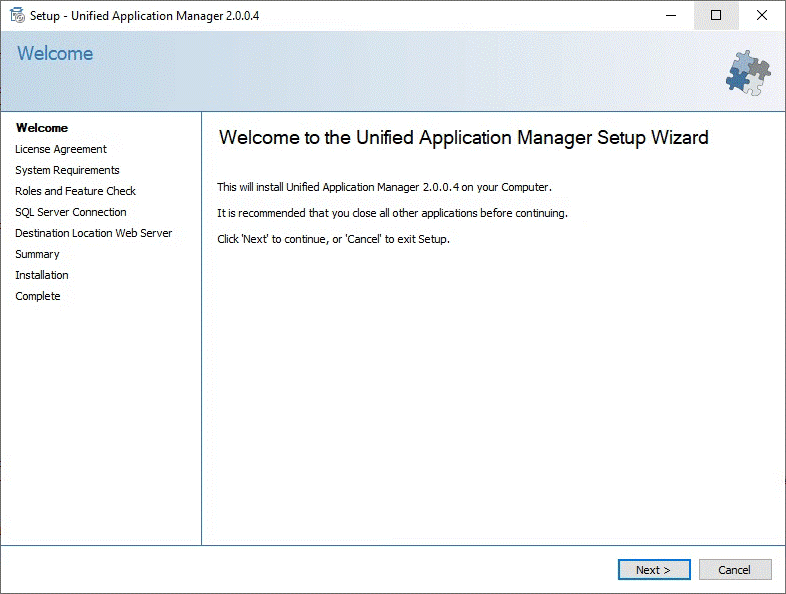
Task: Cancel the setup wizard
Action: 735,569
